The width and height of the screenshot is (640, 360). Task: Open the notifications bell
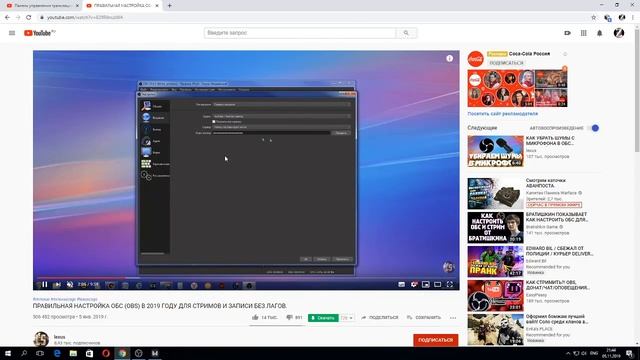coord(600,33)
